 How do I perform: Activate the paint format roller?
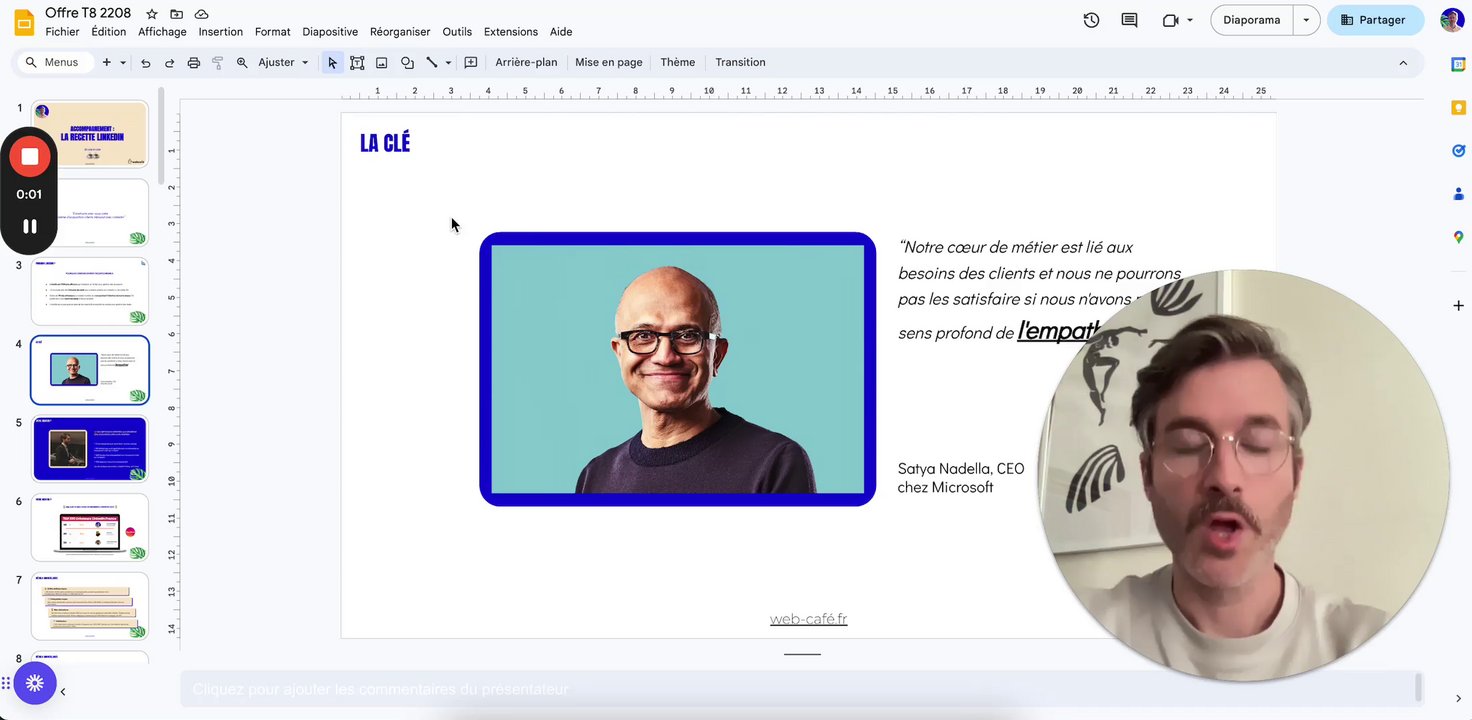tap(217, 63)
